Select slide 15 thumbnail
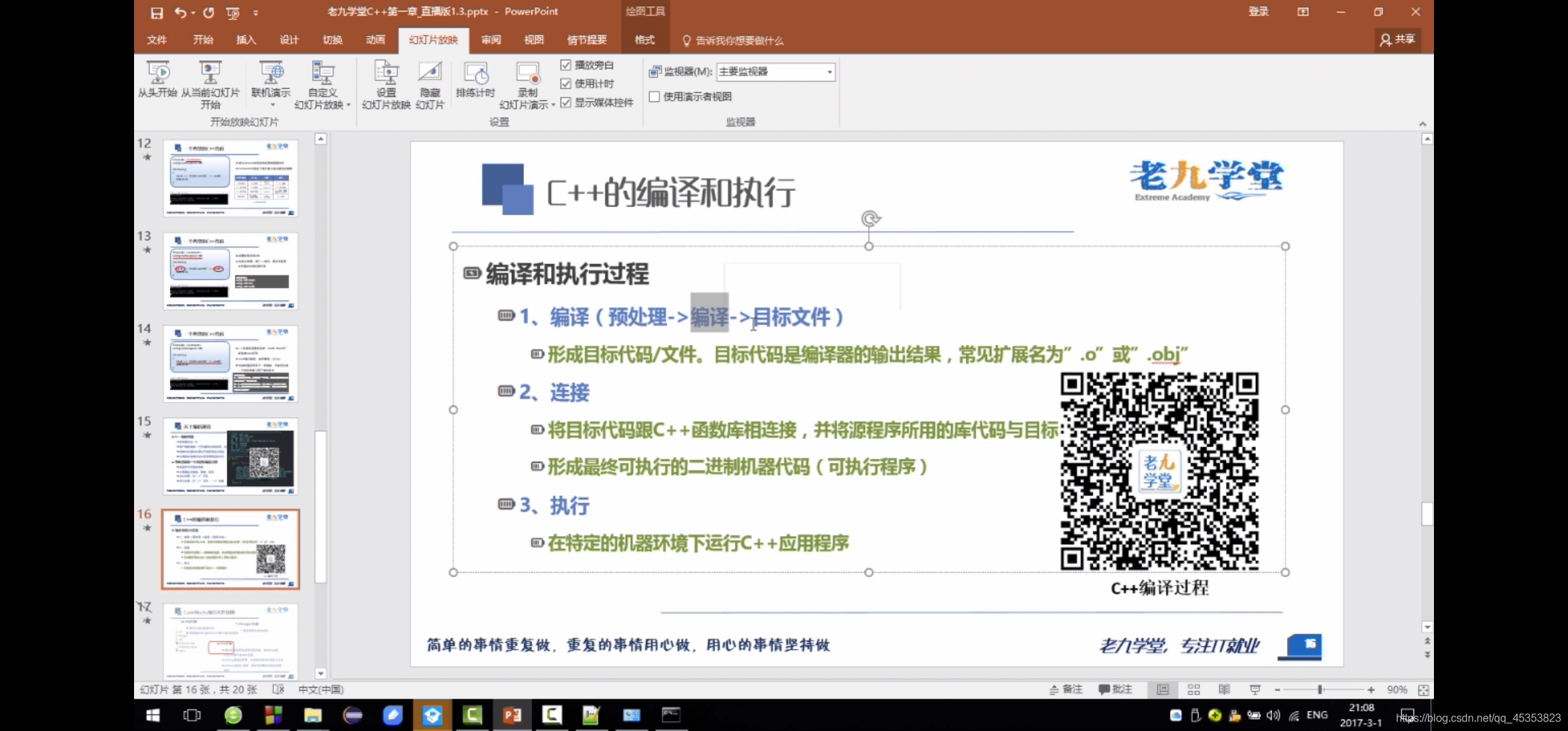 pos(230,456)
